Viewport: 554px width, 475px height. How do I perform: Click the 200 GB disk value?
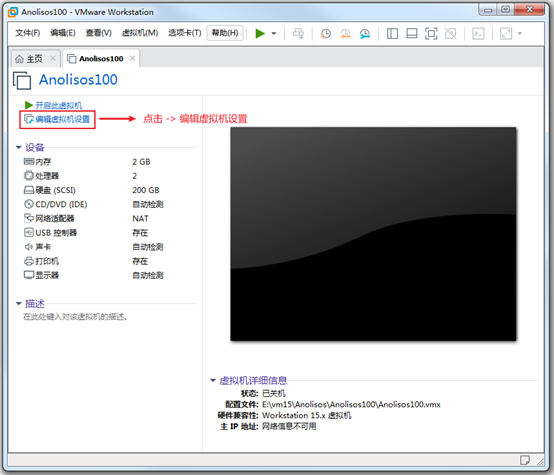click(146, 190)
